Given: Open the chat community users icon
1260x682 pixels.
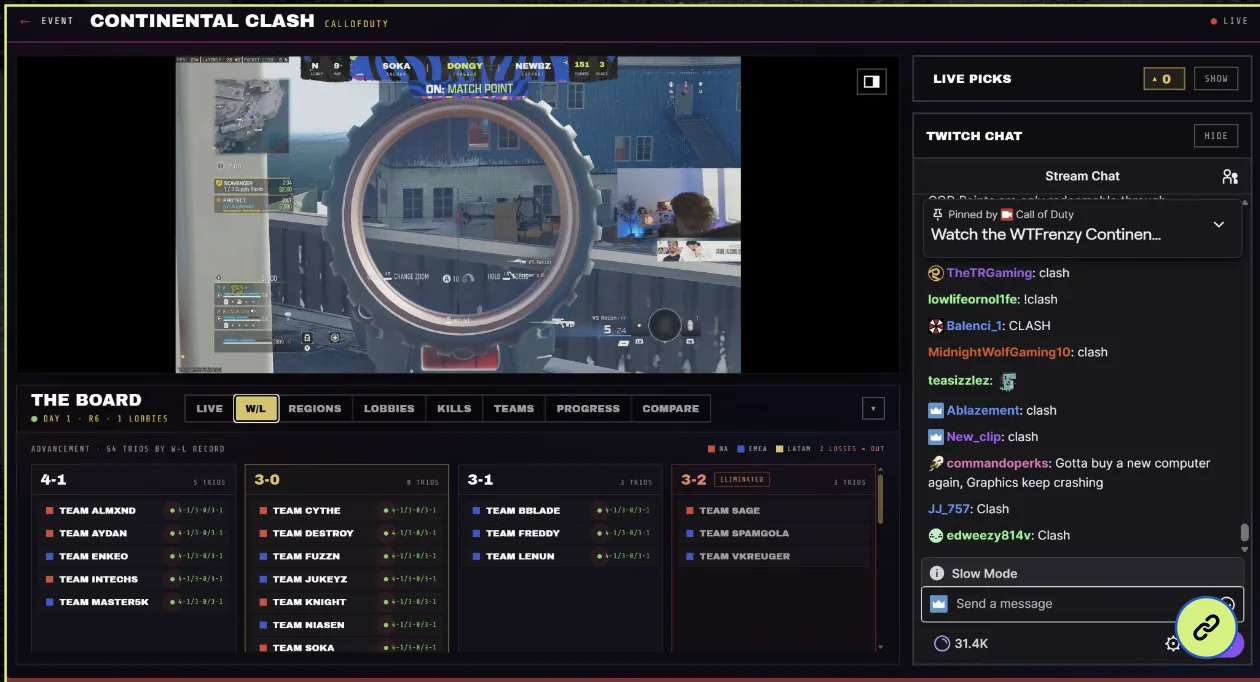Looking at the screenshot, I should pos(1230,176).
